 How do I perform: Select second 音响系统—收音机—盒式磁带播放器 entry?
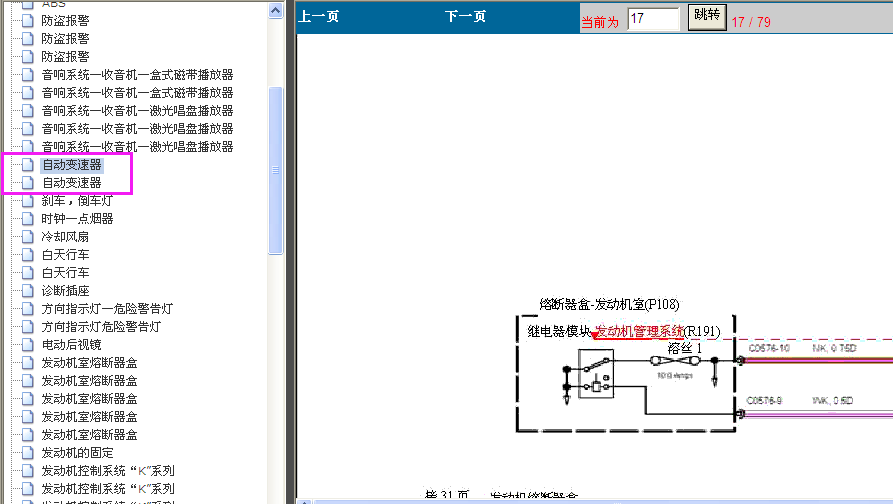pyautogui.click(x=137, y=92)
